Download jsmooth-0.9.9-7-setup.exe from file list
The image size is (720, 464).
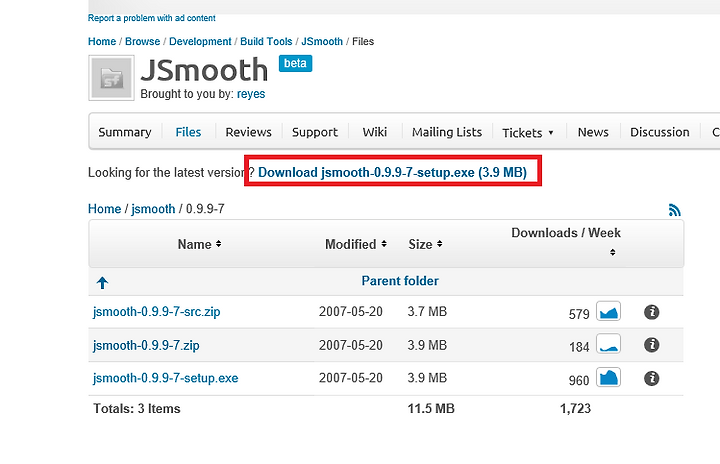(x=166, y=378)
